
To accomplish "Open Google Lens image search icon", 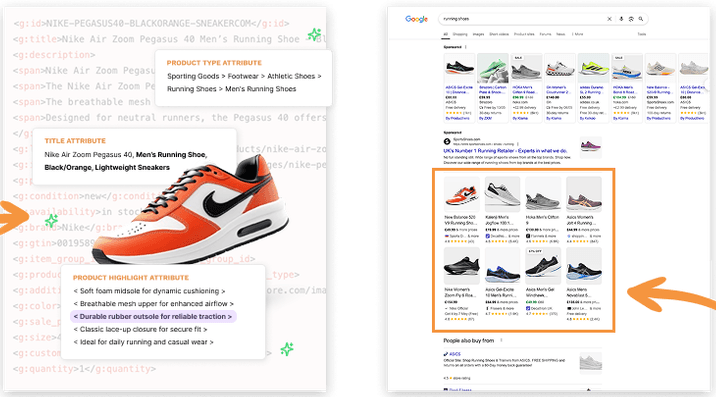I will (631, 19).
